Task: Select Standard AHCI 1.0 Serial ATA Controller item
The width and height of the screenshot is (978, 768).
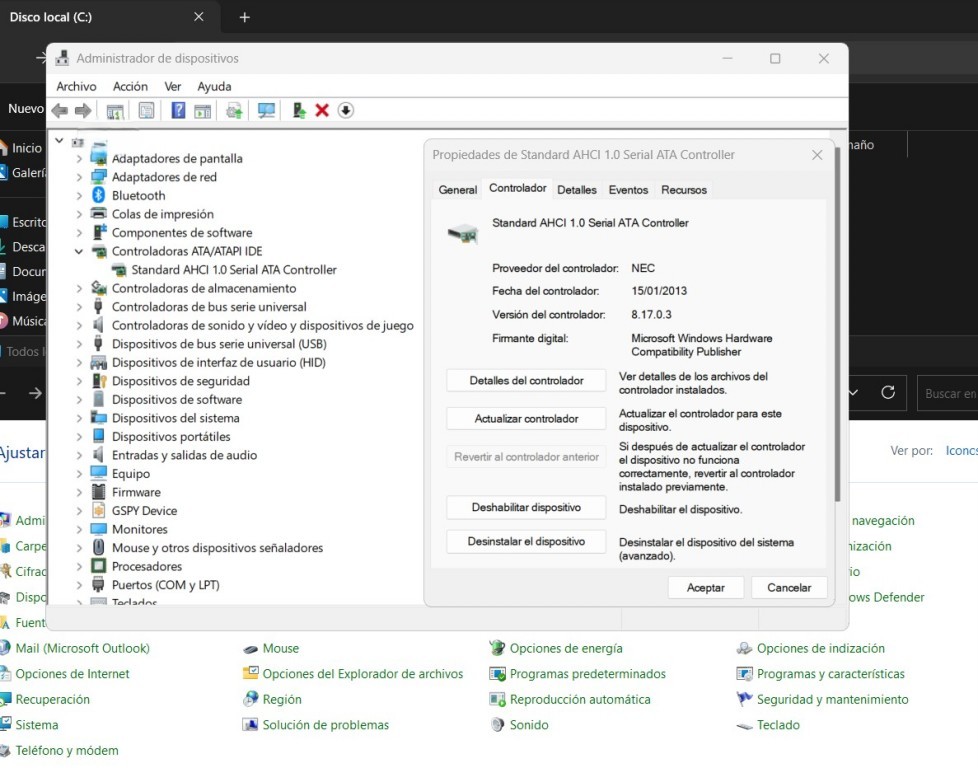Action: 233,270
